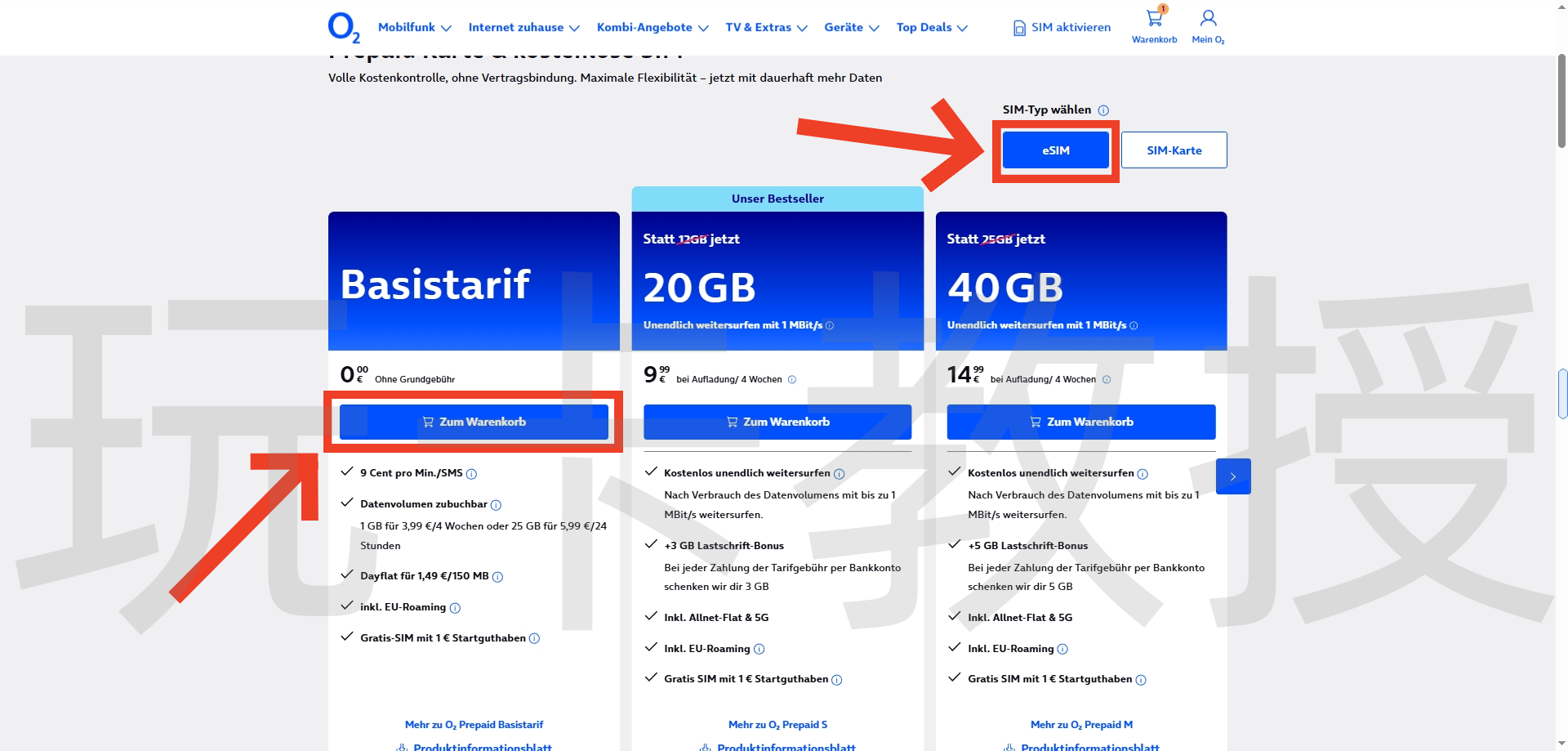
Task: Show info for 20 GB price per 4 Wochen
Action: tap(791, 380)
